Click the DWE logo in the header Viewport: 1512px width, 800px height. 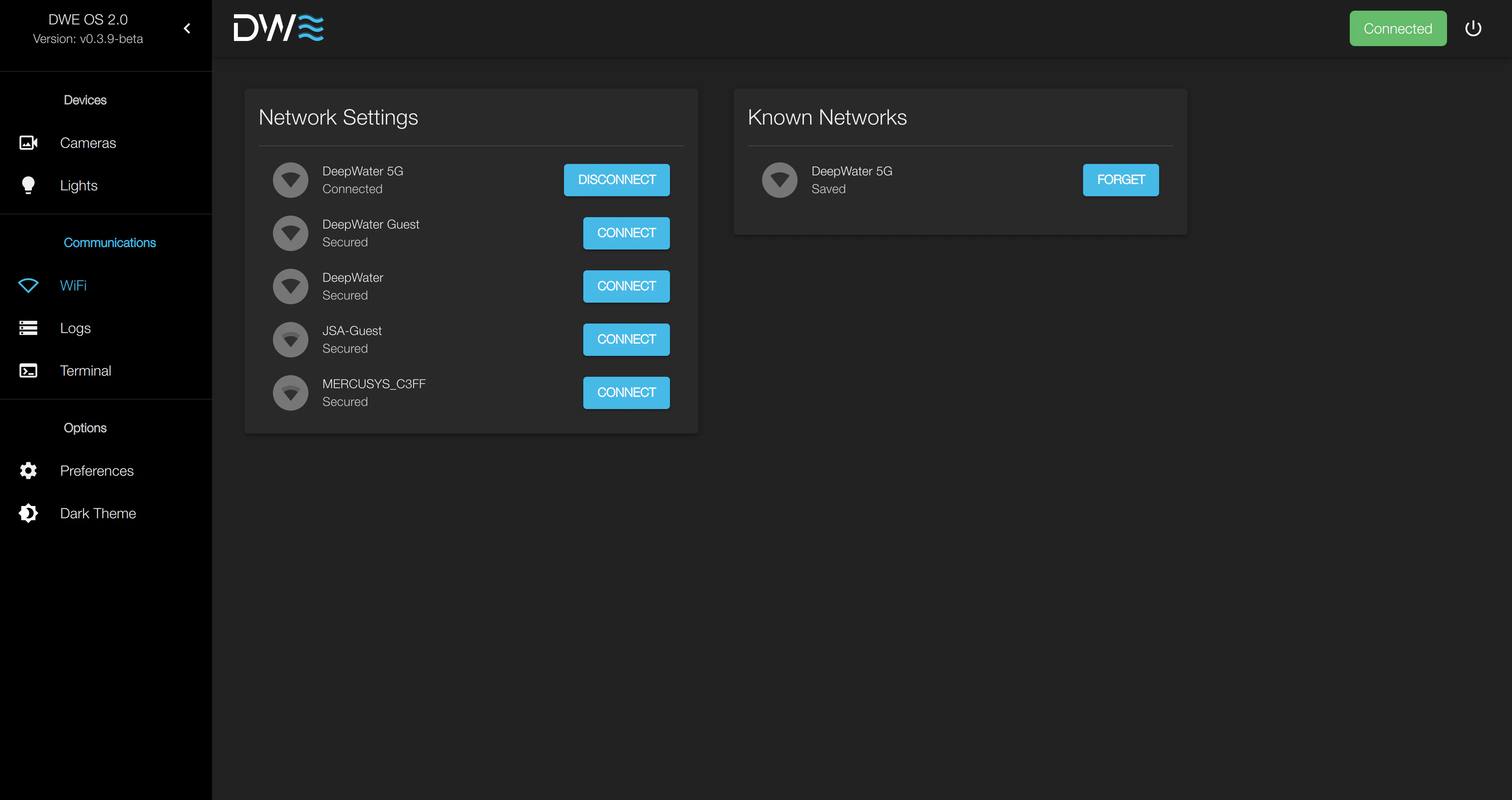coord(278,28)
